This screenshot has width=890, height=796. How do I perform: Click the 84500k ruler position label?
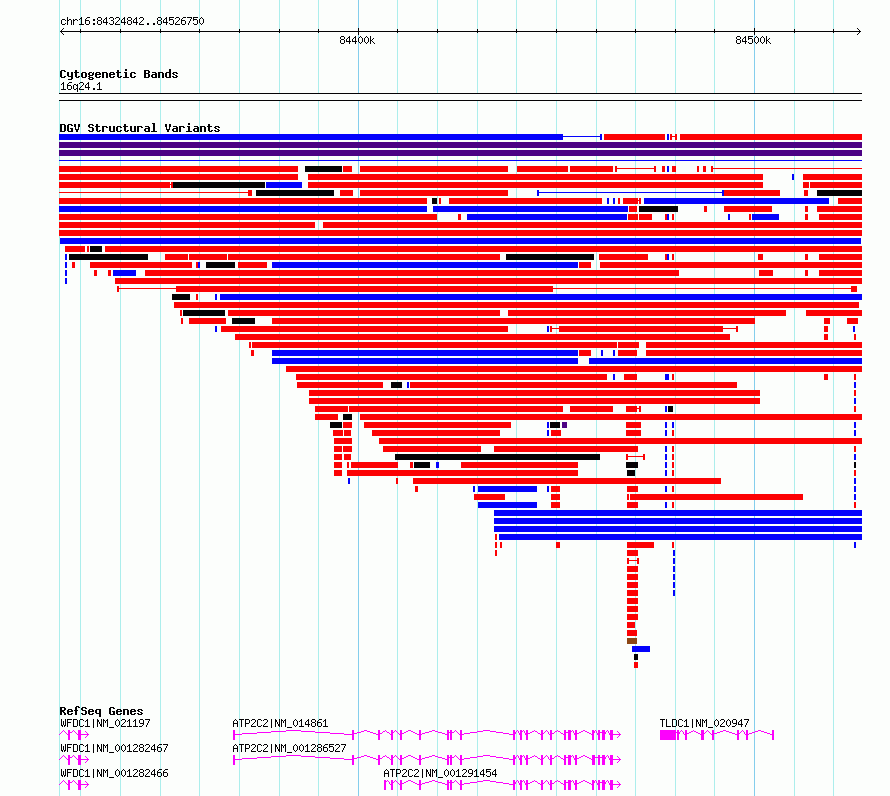tap(753, 40)
